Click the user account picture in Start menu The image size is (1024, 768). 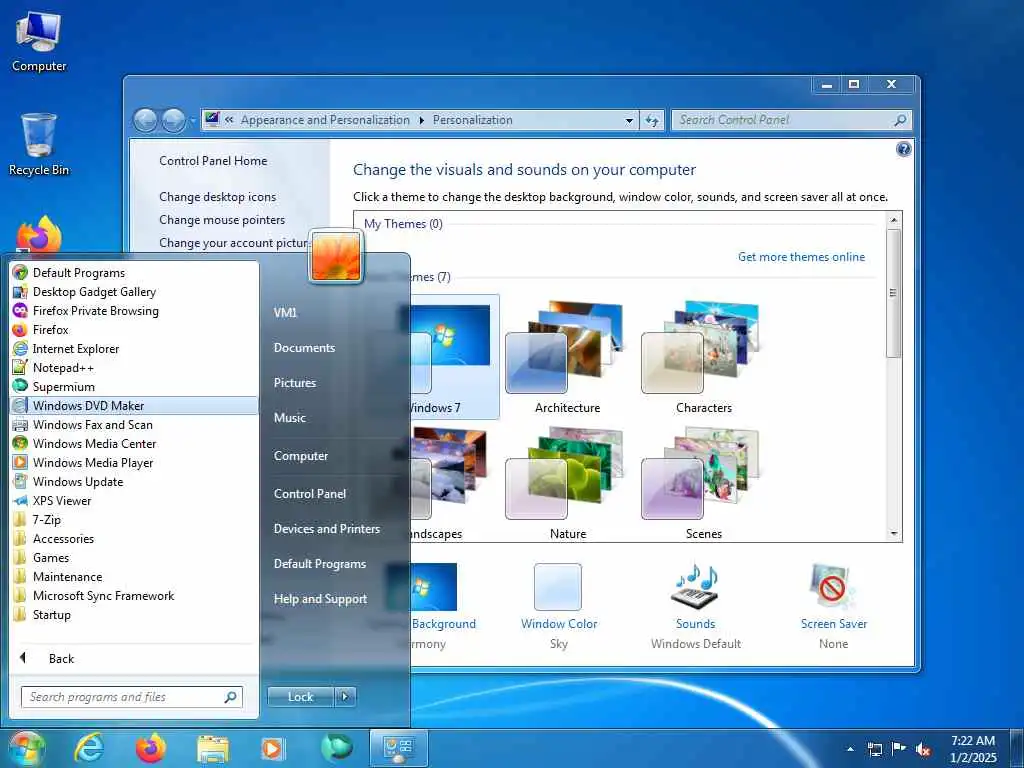336,257
